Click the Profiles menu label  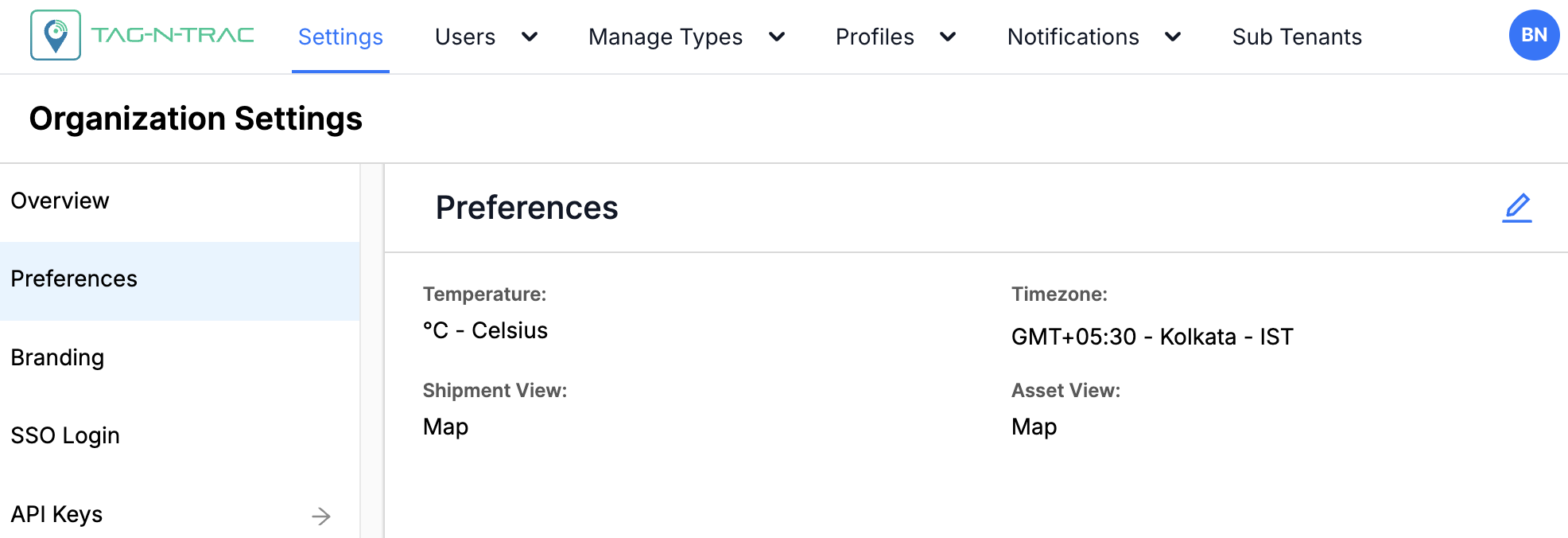pyautogui.click(x=875, y=37)
